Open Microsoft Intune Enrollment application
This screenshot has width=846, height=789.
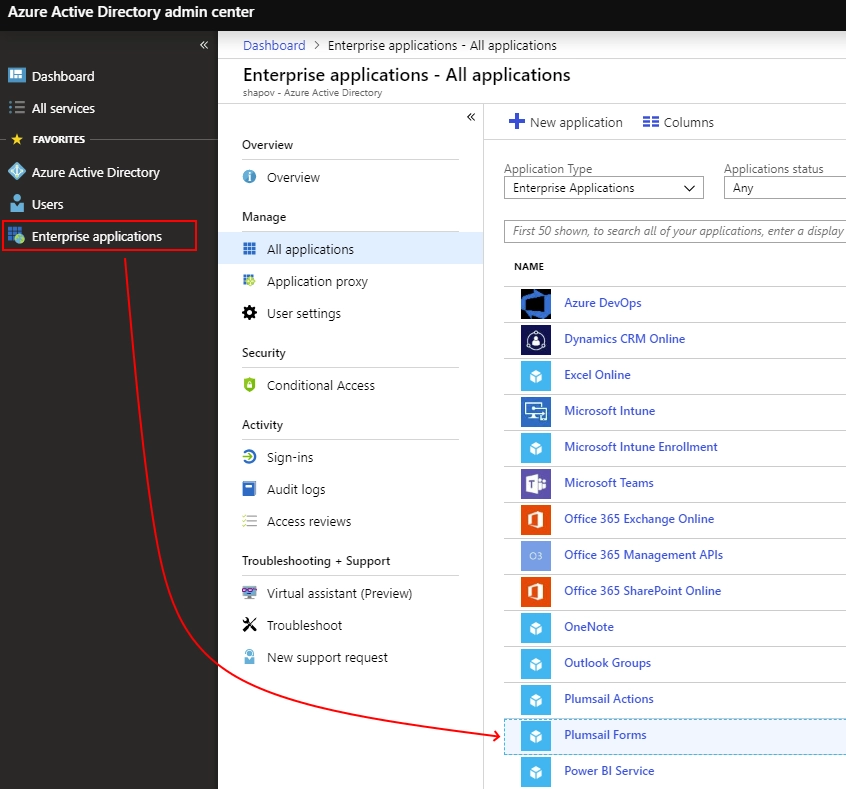[640, 447]
